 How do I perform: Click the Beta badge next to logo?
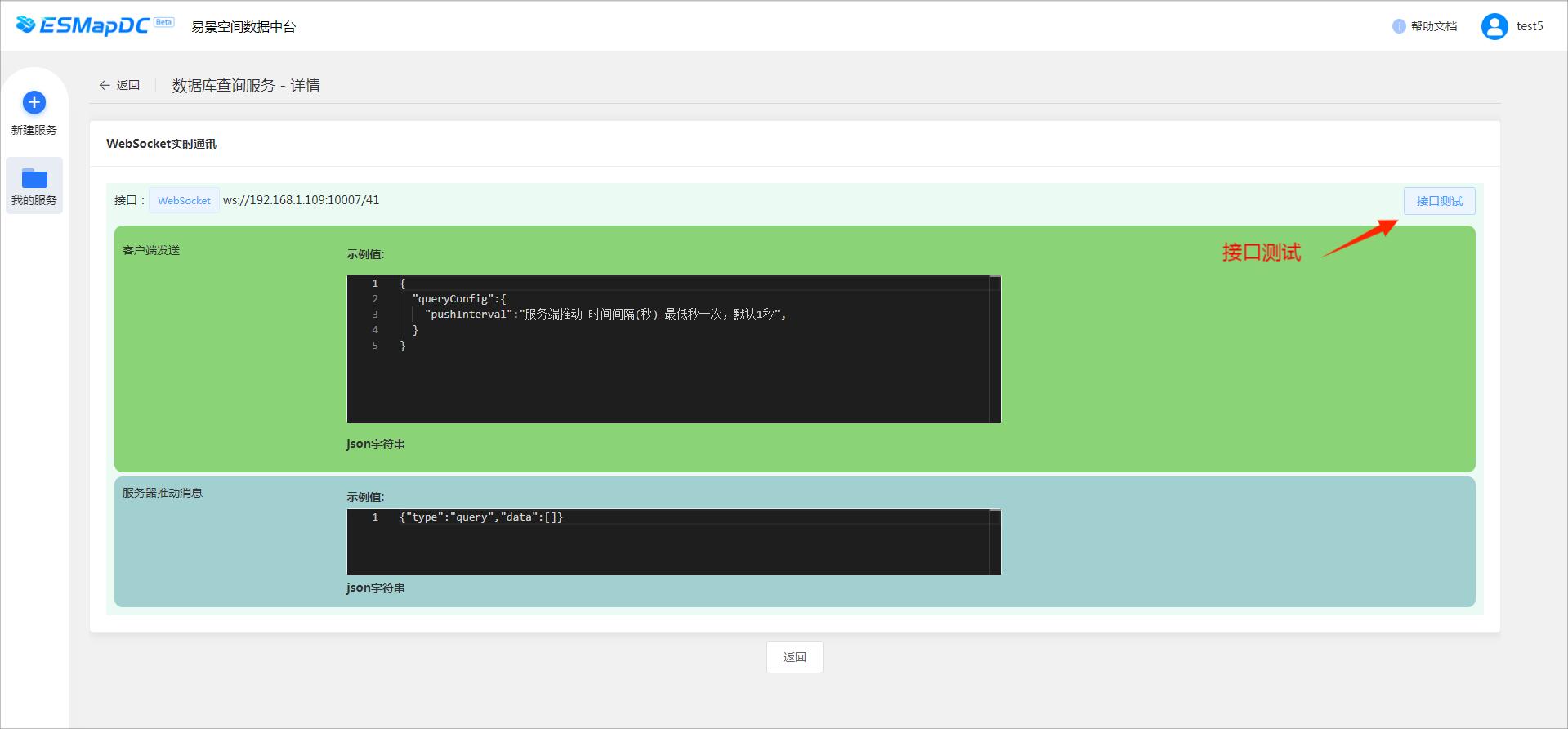(163, 22)
